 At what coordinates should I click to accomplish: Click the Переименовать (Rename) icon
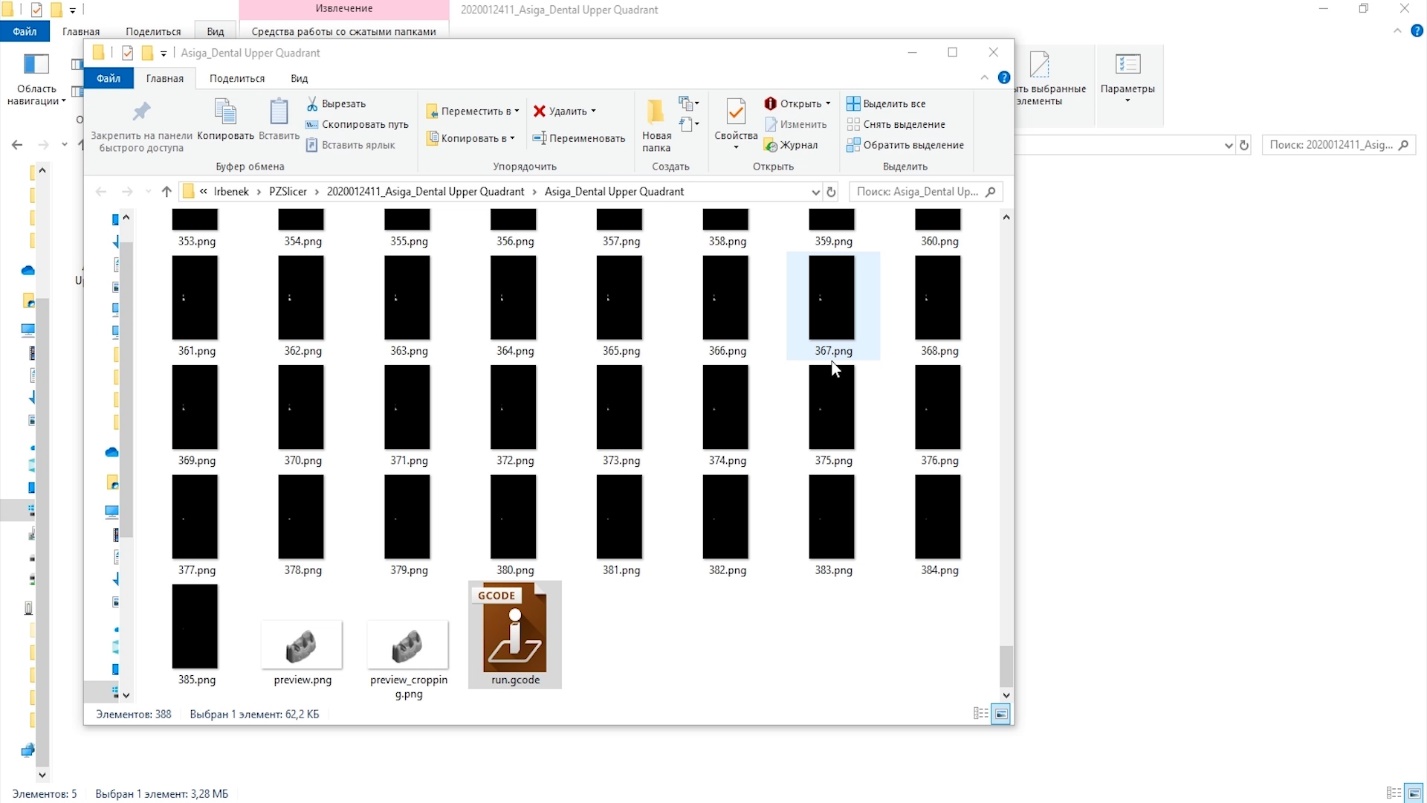539,139
